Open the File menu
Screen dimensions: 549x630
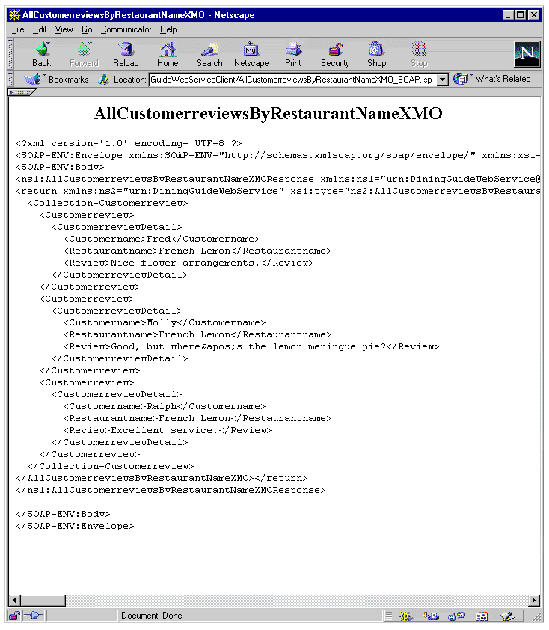click(18, 30)
